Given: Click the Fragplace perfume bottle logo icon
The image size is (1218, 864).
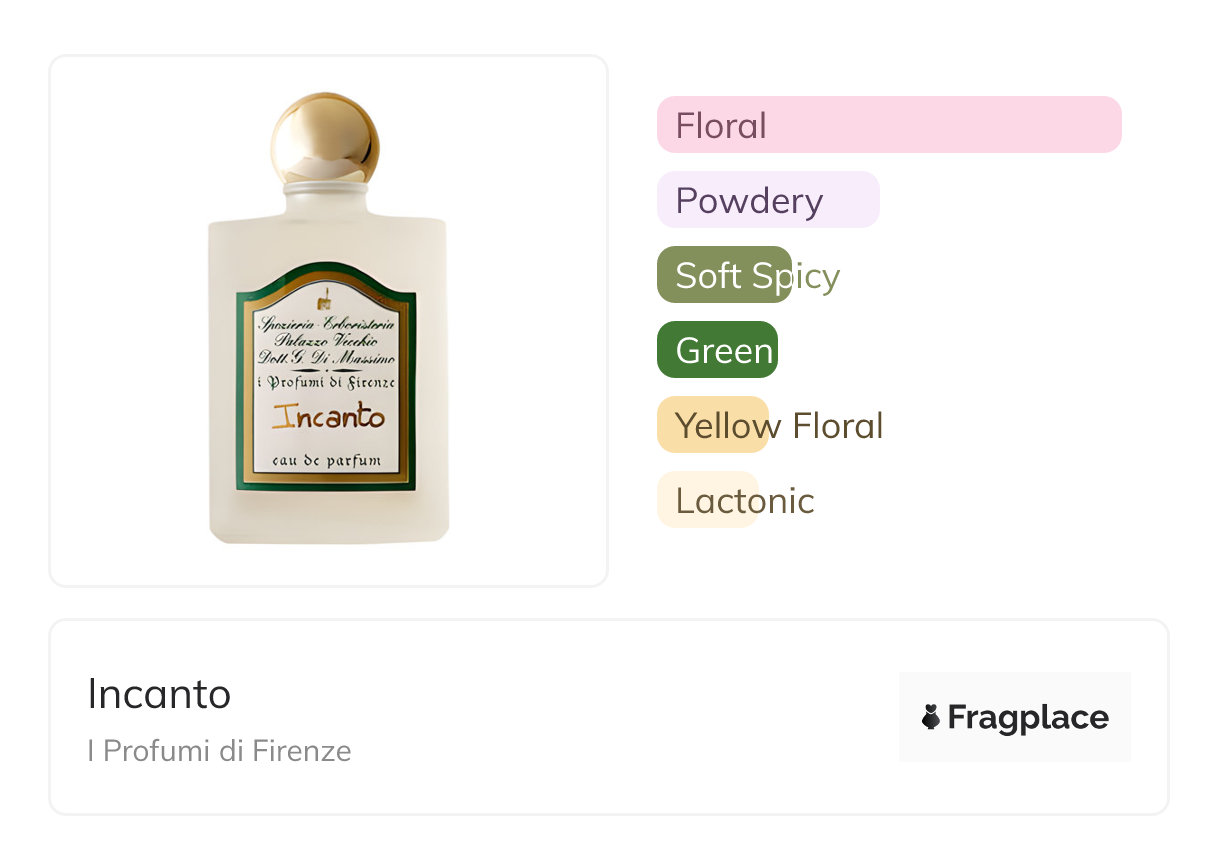Looking at the screenshot, I should pos(931,717).
